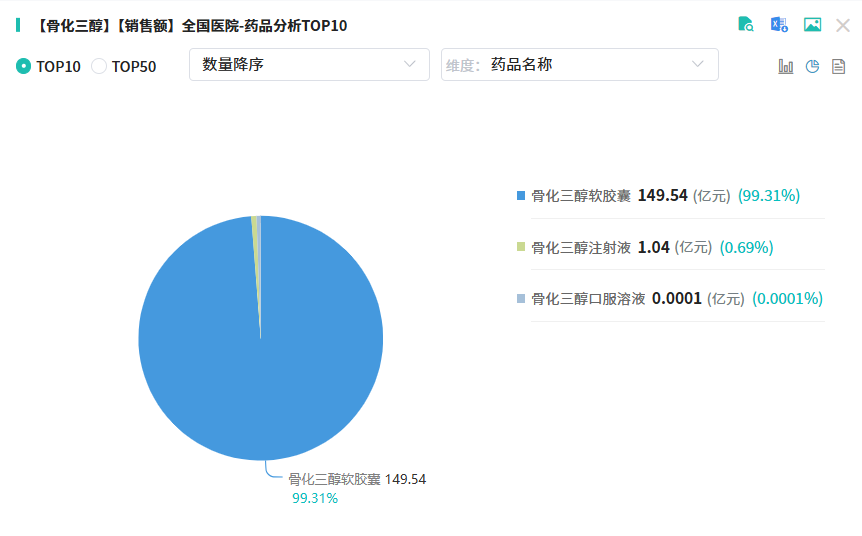
Task: Switch to table list view icon
Action: [838, 67]
